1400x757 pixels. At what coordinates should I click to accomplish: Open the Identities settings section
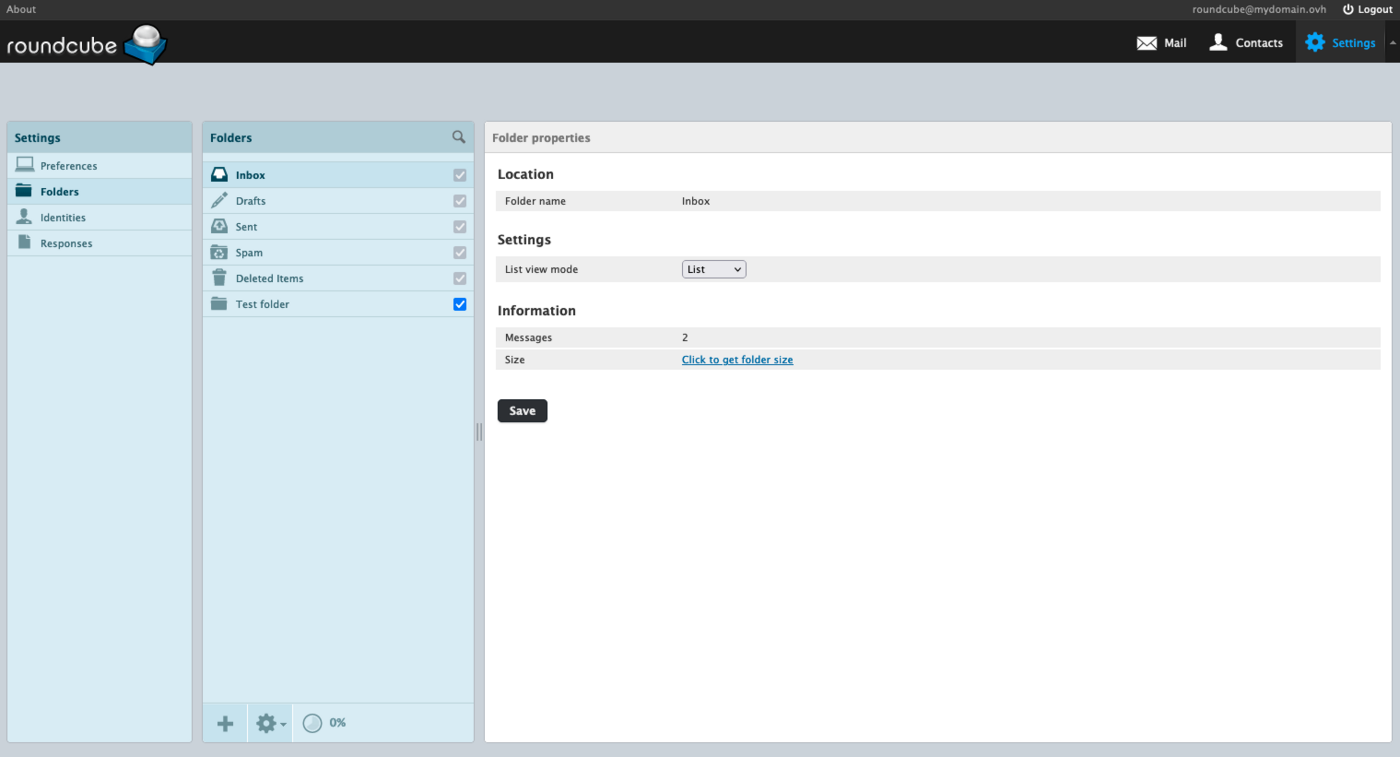[62, 218]
